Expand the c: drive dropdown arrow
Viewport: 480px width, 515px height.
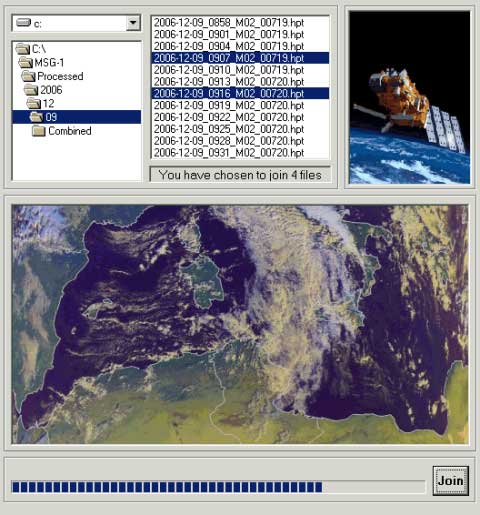[x=133, y=23]
